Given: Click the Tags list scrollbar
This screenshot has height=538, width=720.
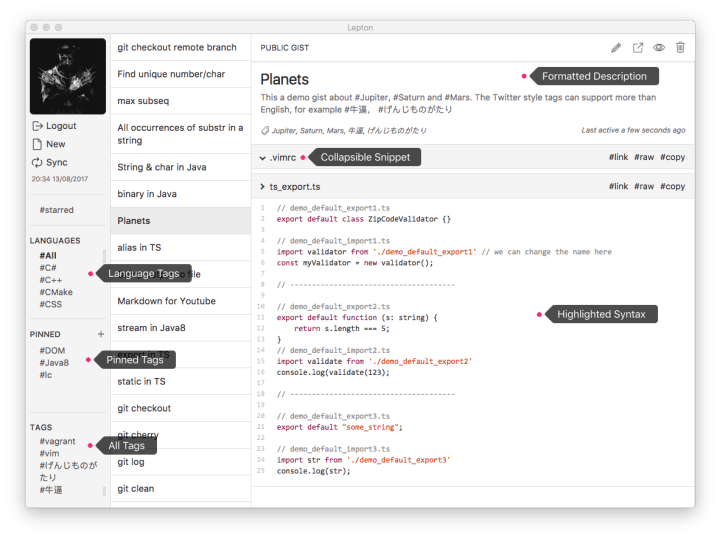Looking at the screenshot, I should pyautogui.click(x=104, y=491).
